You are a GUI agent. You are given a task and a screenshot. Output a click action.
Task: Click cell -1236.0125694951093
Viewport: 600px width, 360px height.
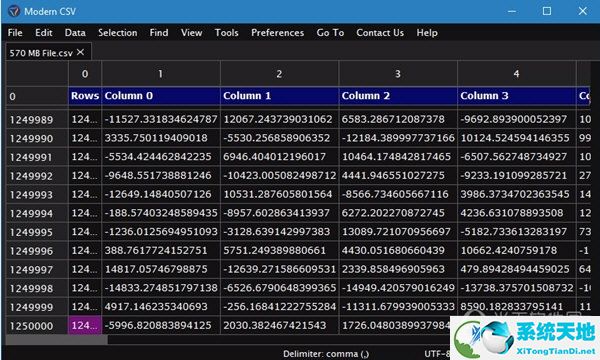click(161, 232)
